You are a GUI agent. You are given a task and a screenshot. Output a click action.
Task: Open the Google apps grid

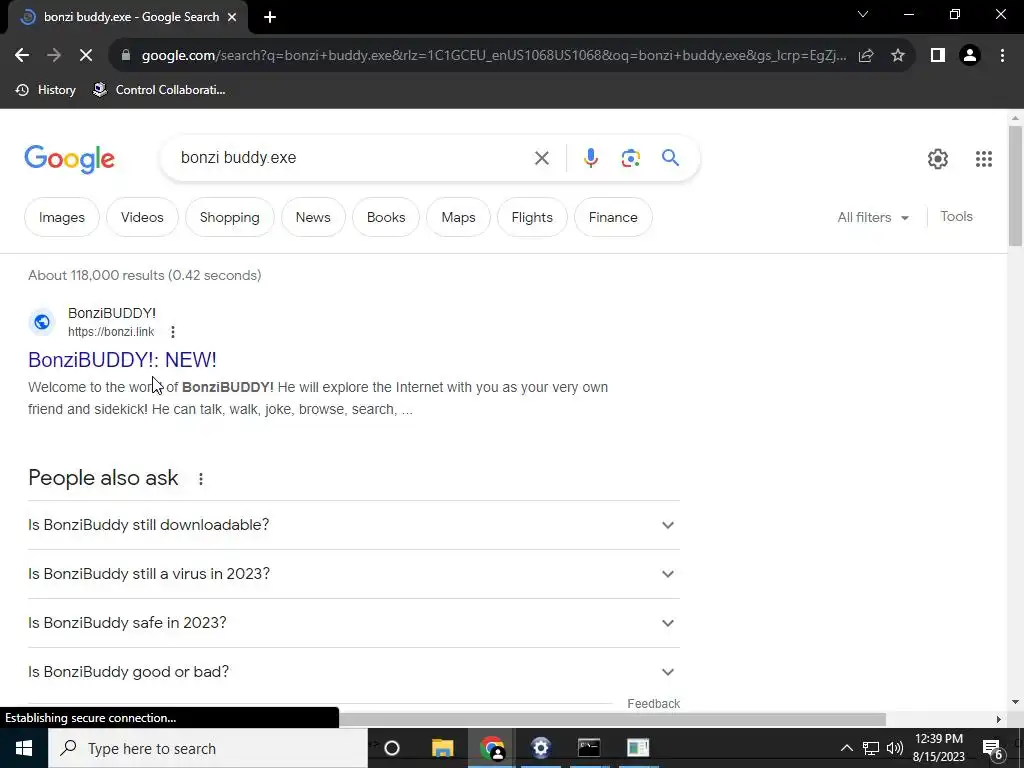coord(984,159)
